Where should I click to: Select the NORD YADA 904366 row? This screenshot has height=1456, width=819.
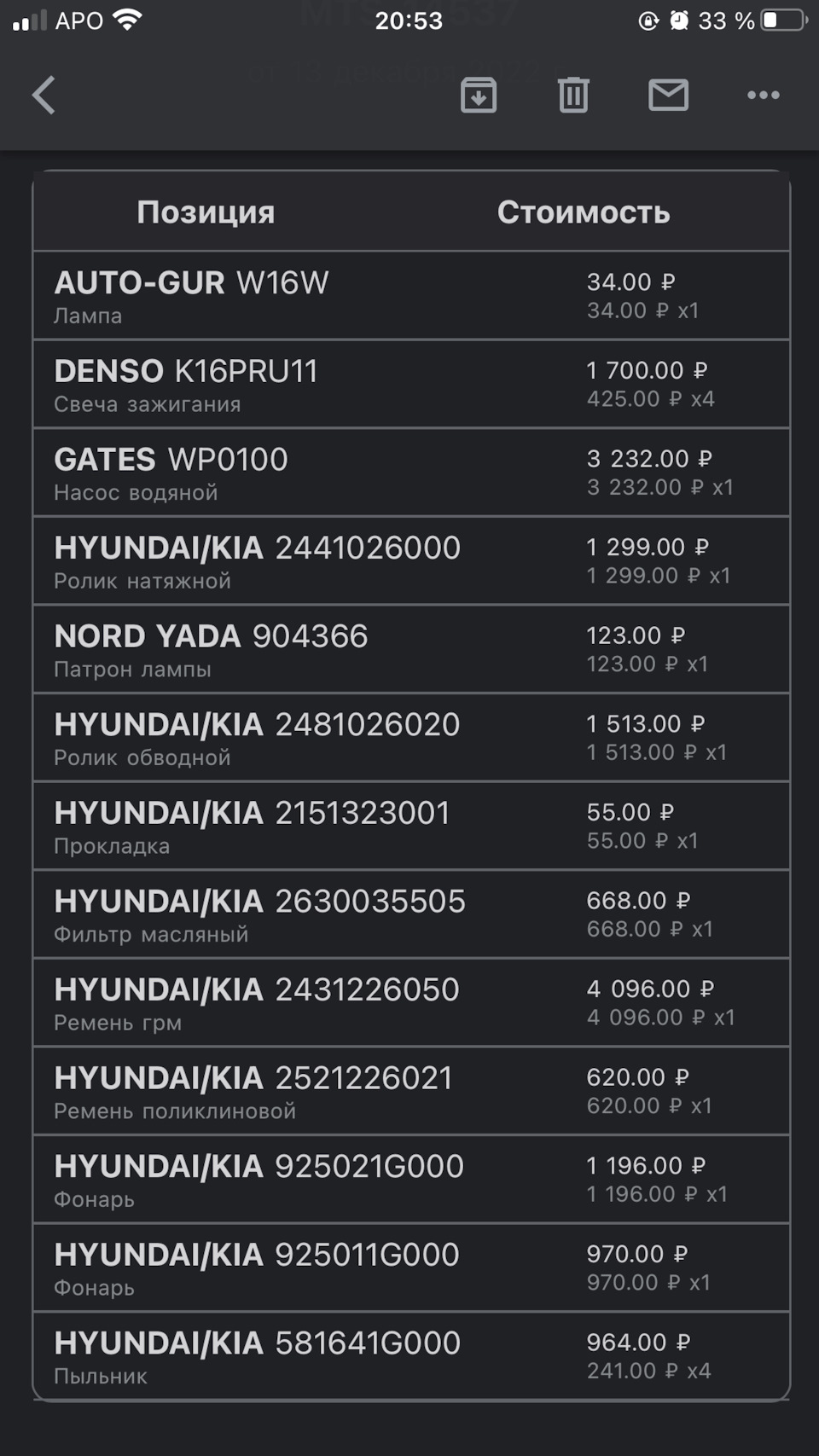pyautogui.click(x=411, y=649)
